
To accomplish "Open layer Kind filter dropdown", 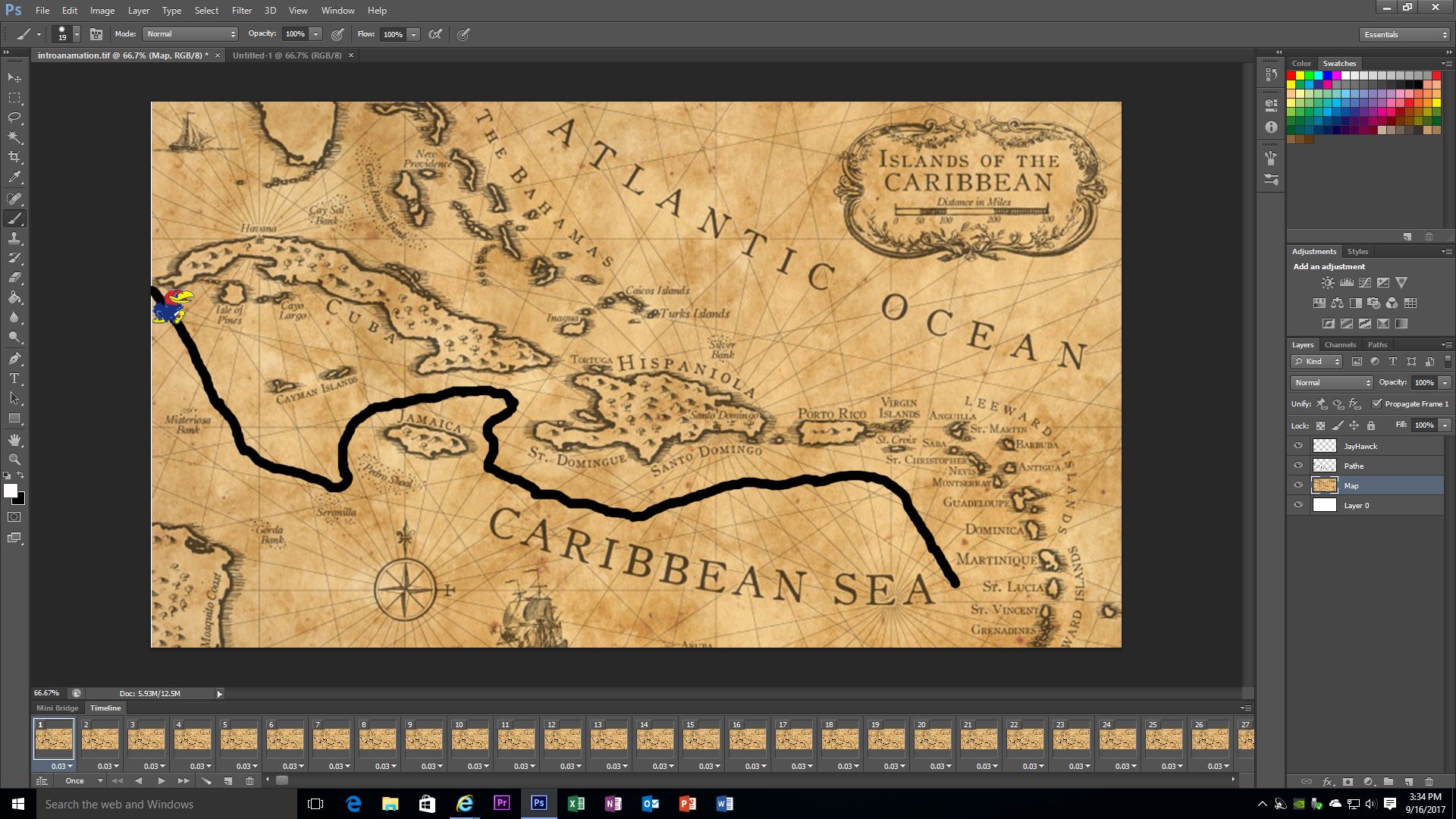I will point(1316,362).
